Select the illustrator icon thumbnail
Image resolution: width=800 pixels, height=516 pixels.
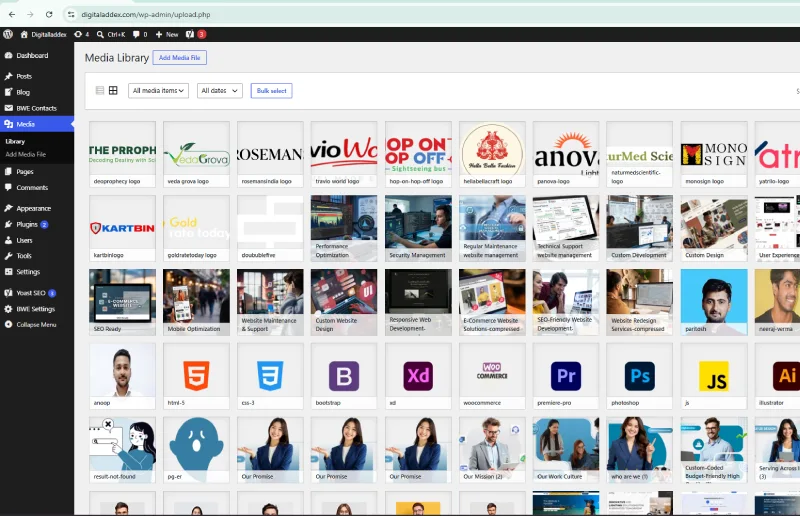pos(777,376)
